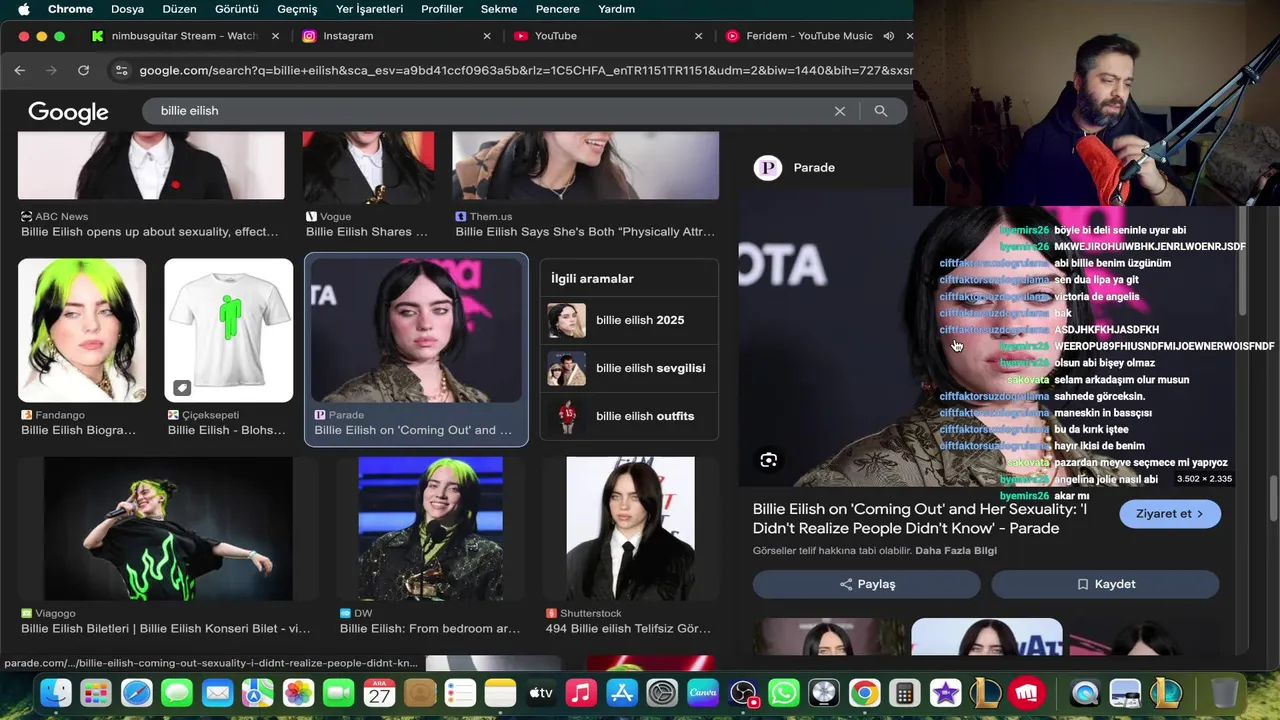This screenshot has width=1280, height=720.
Task: Click the Ziyaret et button
Action: tap(1170, 514)
